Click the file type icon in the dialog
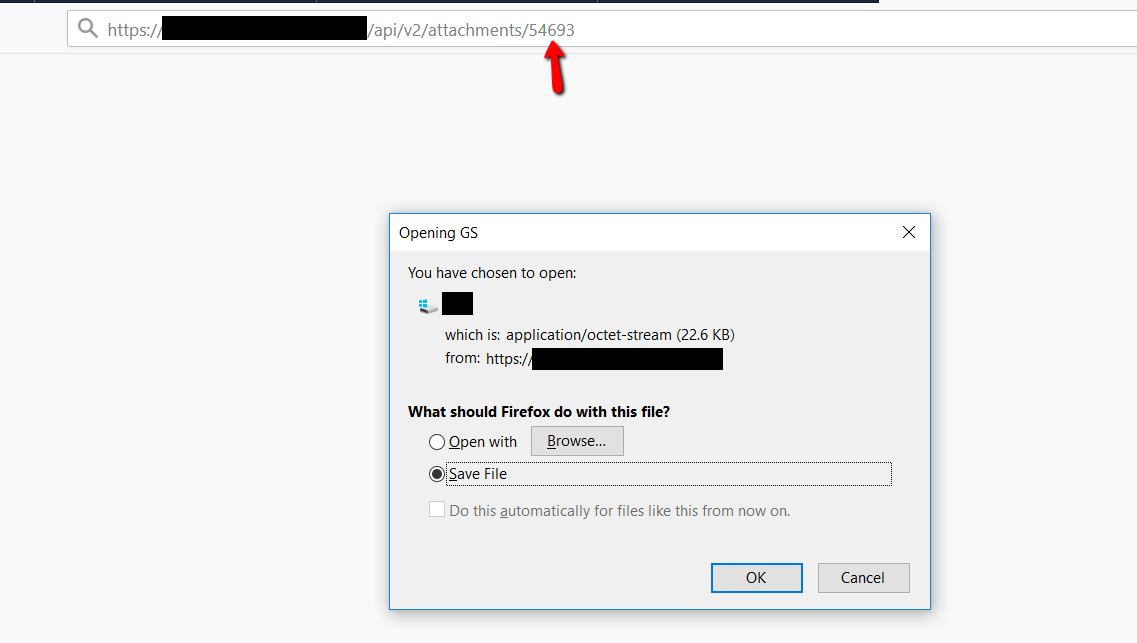This screenshot has width=1137, height=643. click(428, 305)
